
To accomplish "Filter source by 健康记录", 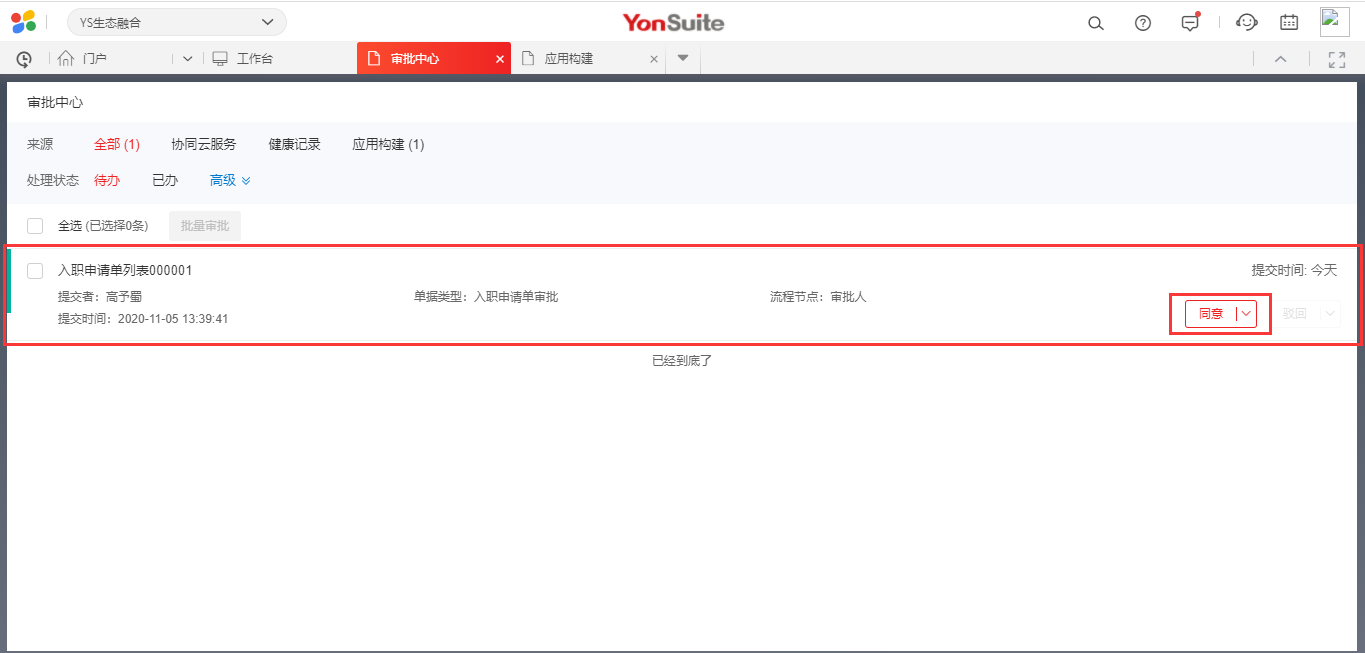I will 295,144.
